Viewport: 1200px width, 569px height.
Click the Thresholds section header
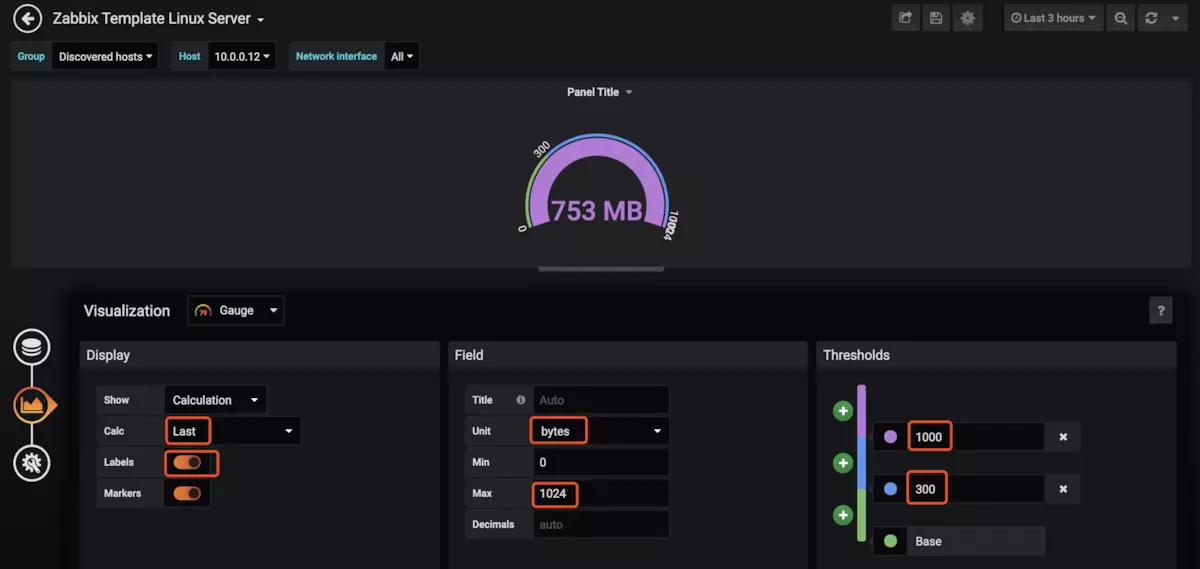pyautogui.click(x=996, y=355)
